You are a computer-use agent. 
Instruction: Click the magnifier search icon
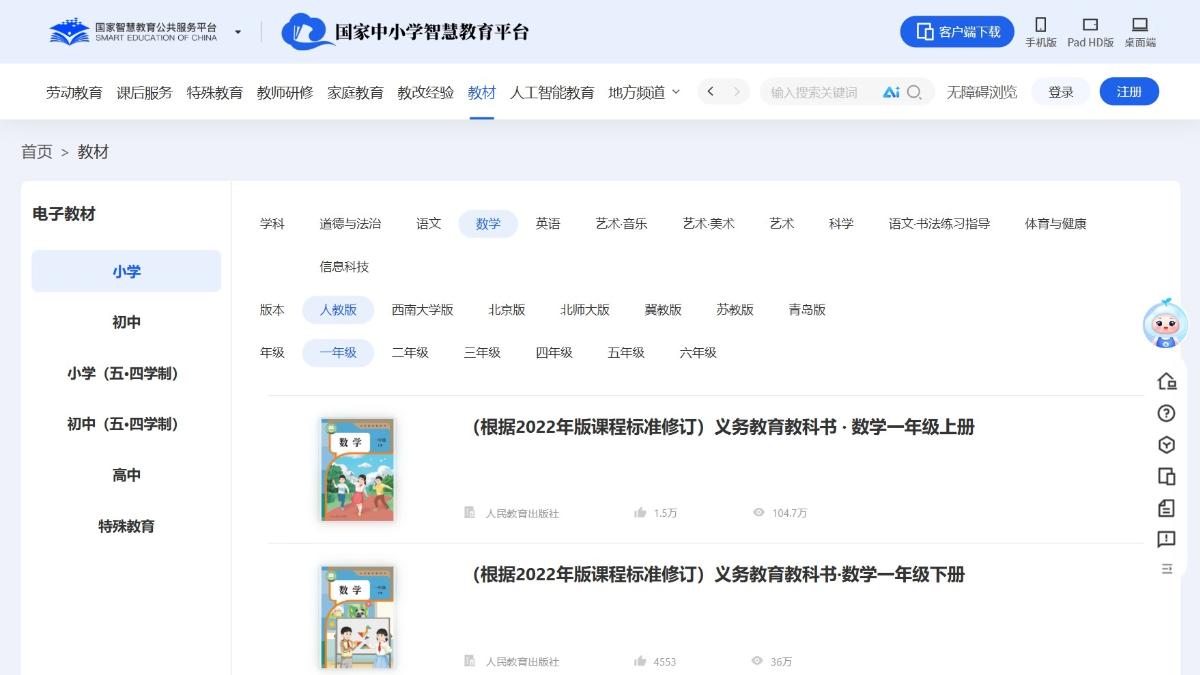click(x=914, y=92)
